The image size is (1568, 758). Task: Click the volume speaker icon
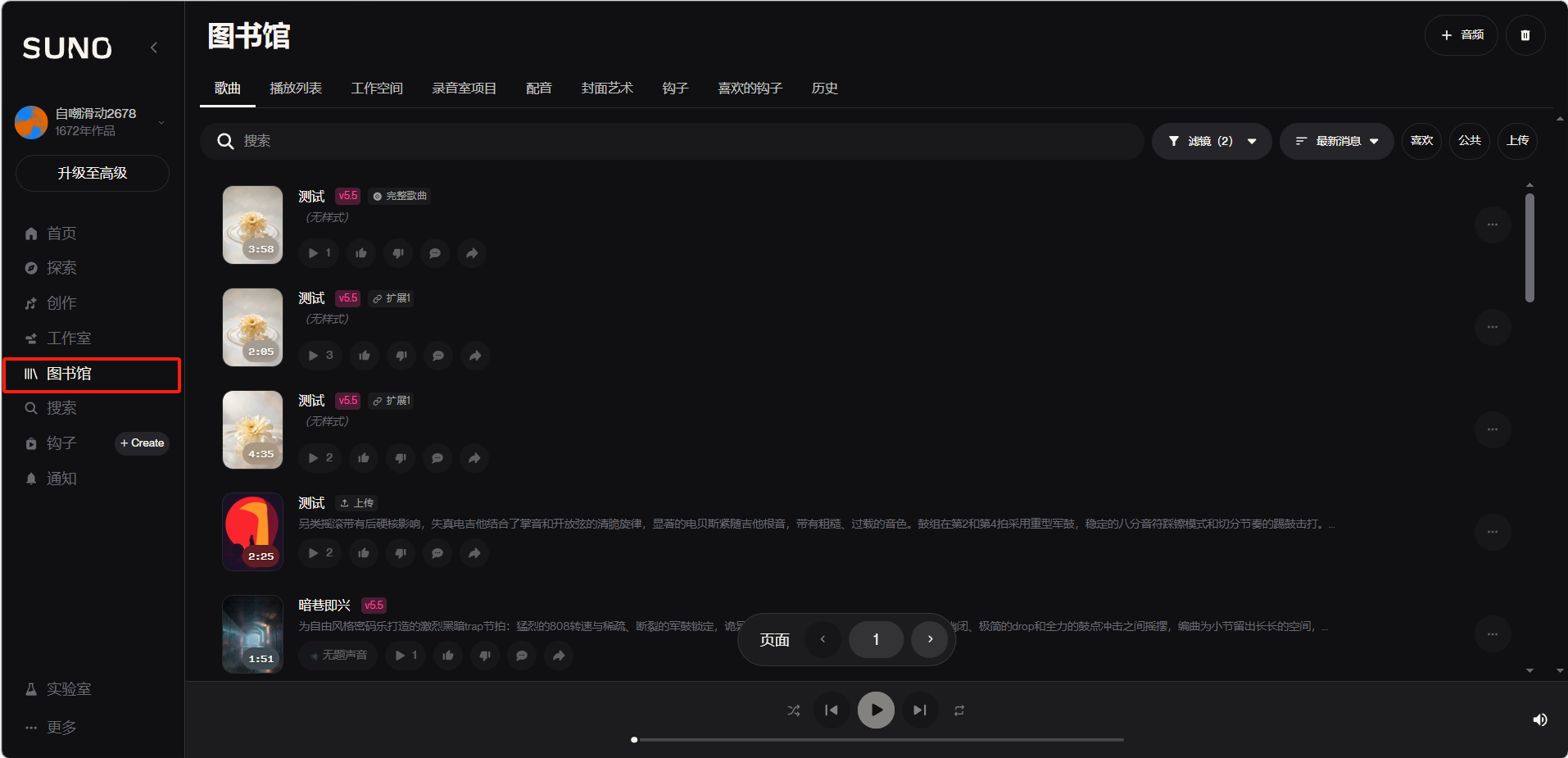tap(1539, 719)
